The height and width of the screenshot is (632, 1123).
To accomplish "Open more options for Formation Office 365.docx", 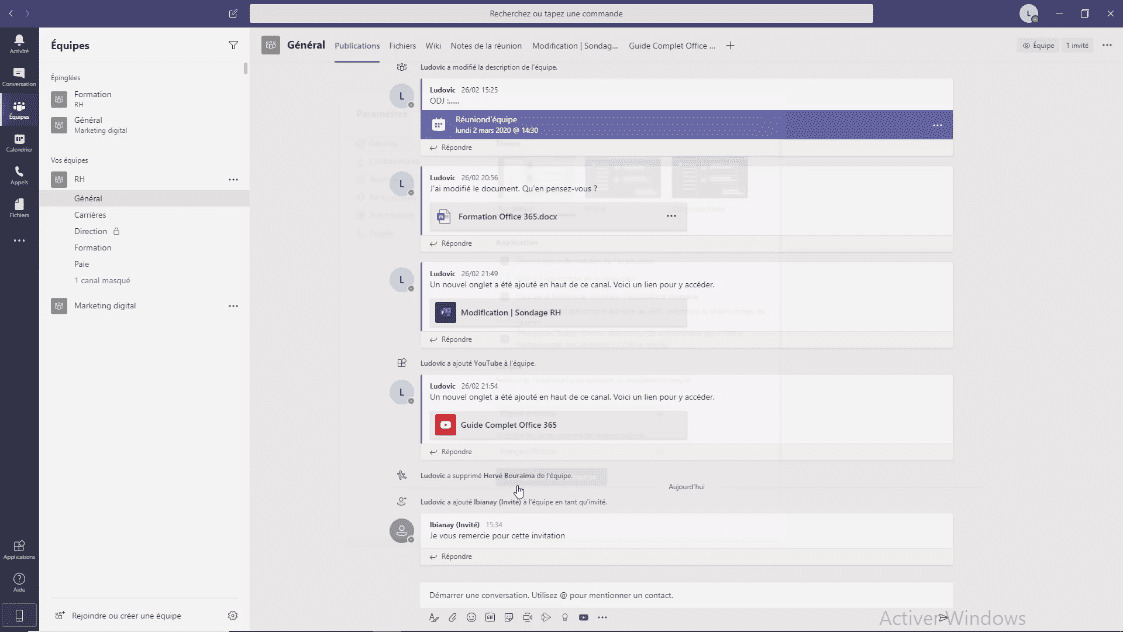I will click(x=671, y=216).
